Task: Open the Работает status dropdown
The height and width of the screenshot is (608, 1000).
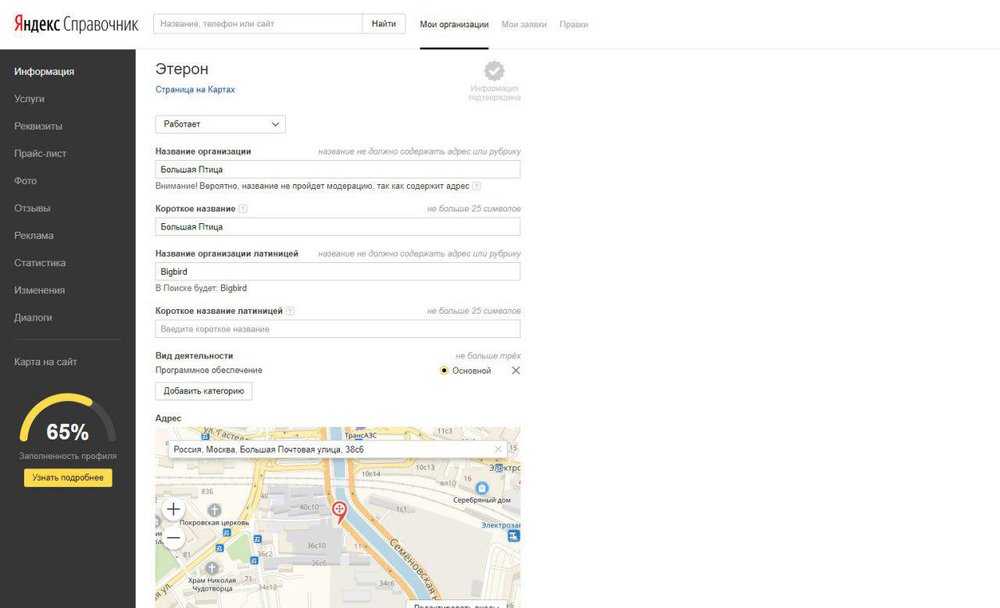Action: [220, 124]
